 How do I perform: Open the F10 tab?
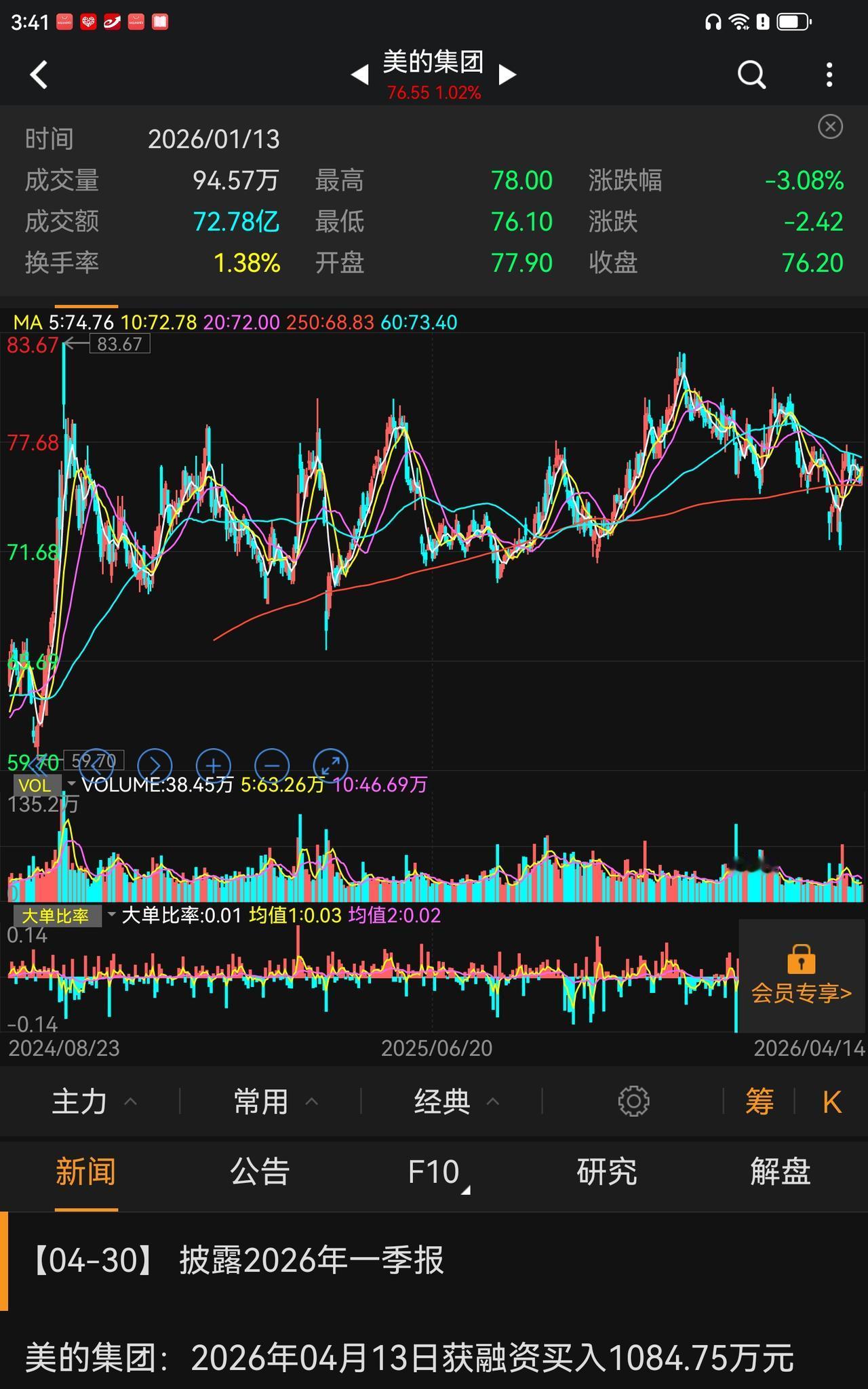pos(435,1172)
